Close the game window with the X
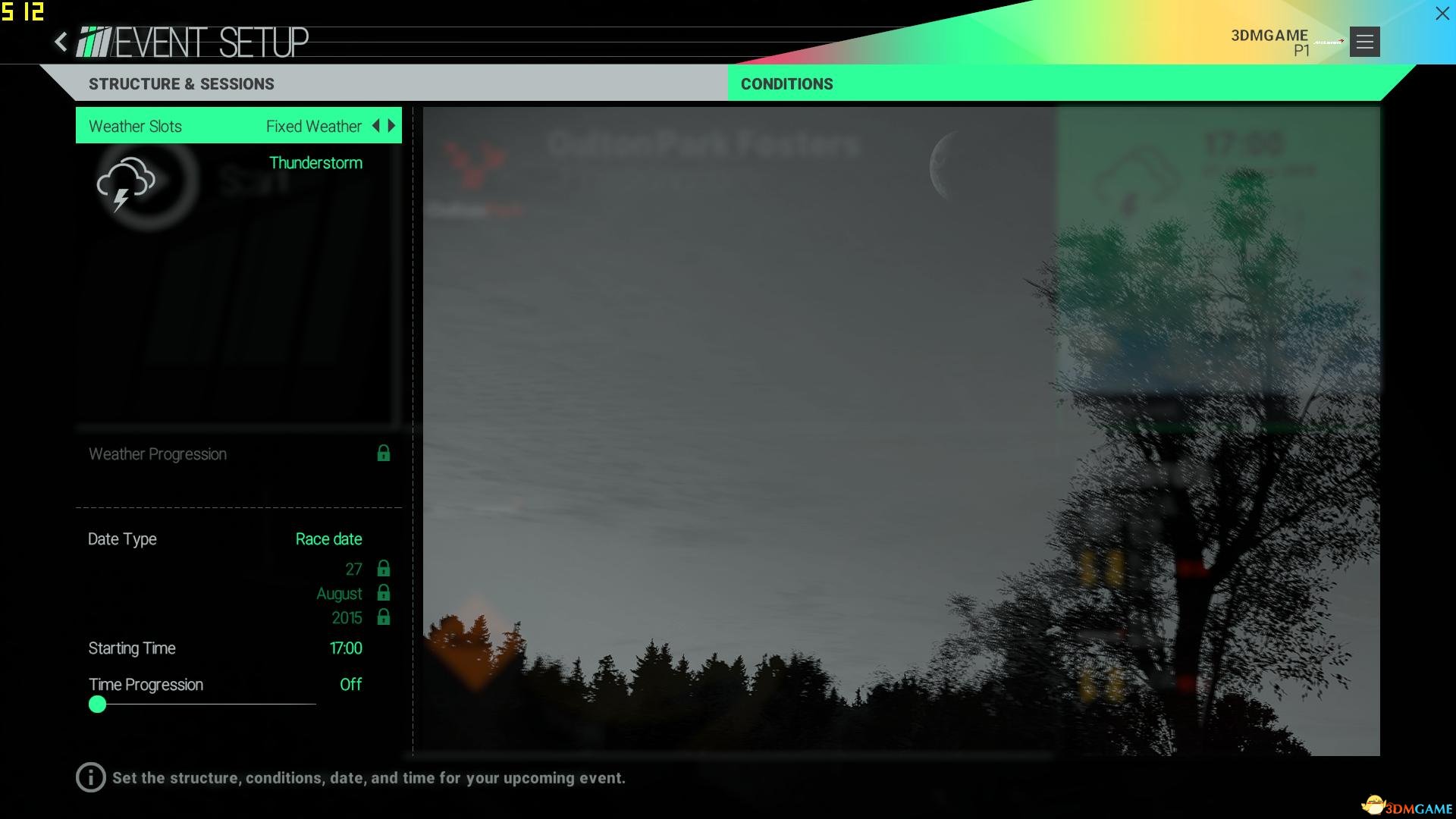The image size is (1456, 819). click(1442, 14)
